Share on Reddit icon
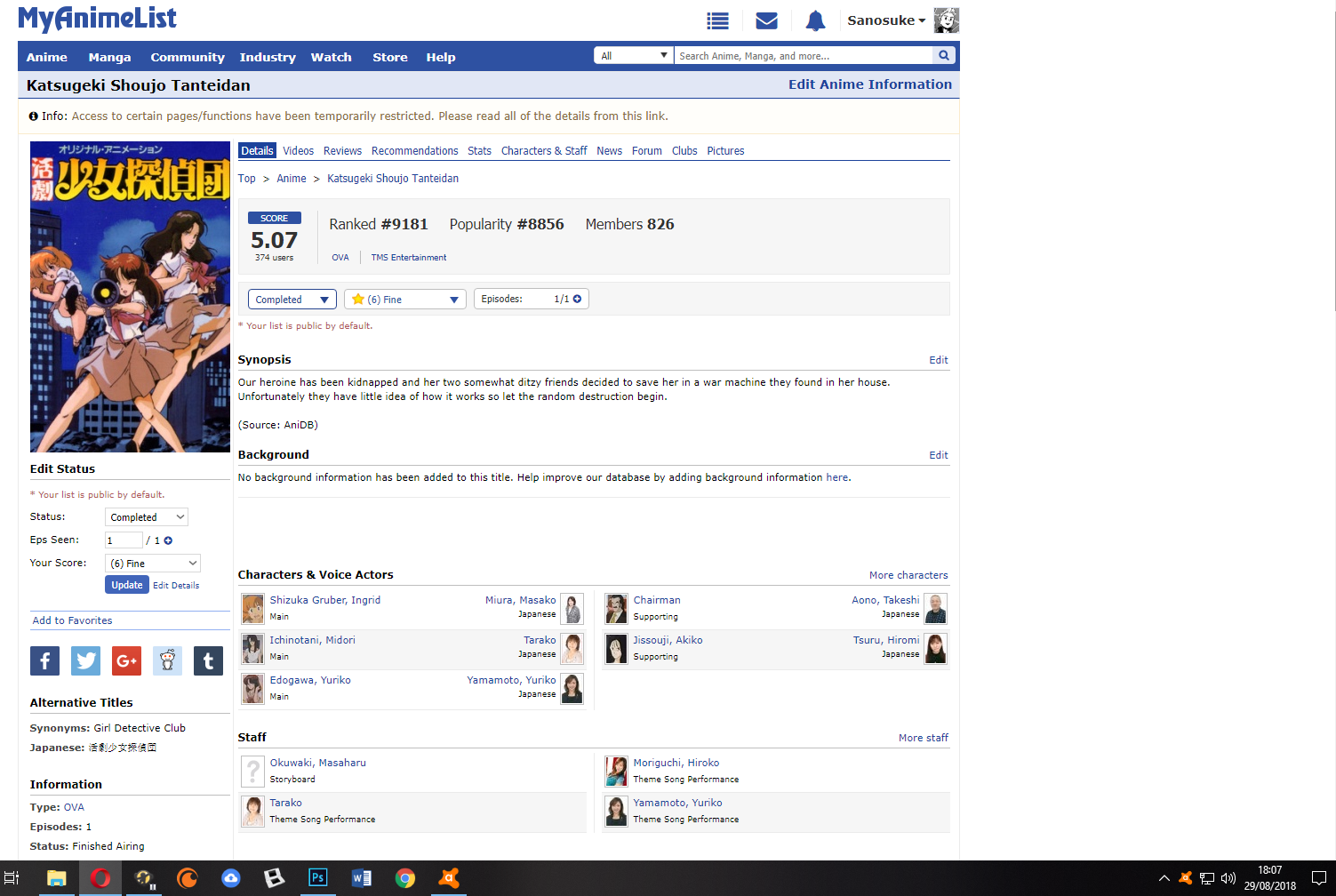Viewport: 1336px width, 896px height. pos(167,660)
